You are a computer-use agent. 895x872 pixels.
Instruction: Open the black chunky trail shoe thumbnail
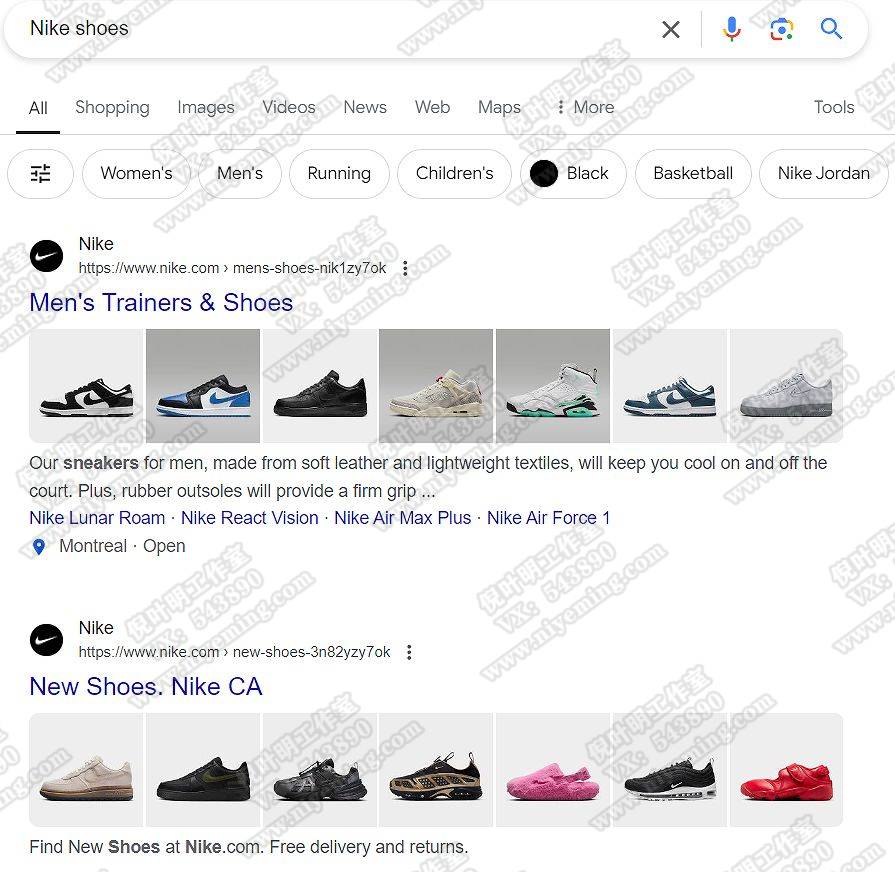pos(320,770)
